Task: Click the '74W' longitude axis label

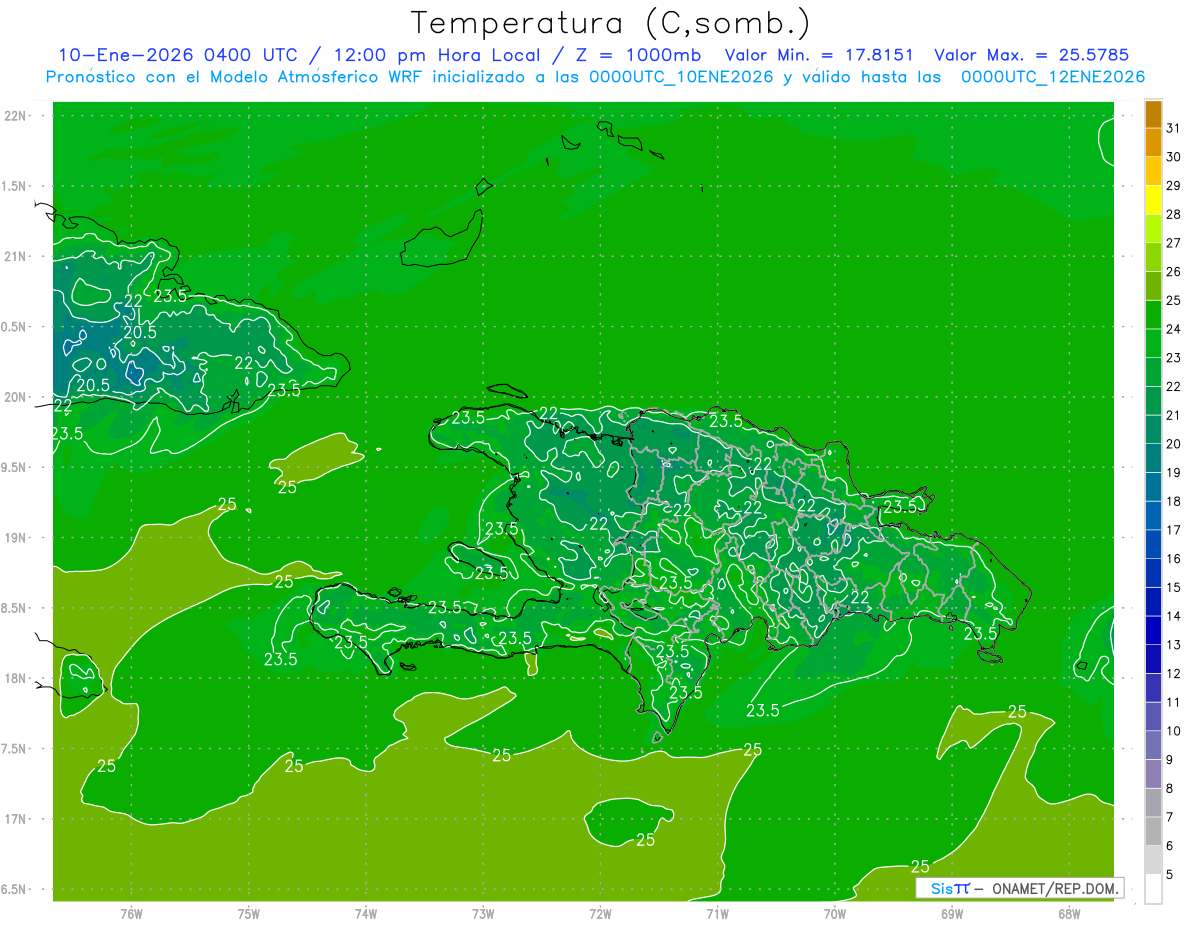Action: pyautogui.click(x=366, y=914)
